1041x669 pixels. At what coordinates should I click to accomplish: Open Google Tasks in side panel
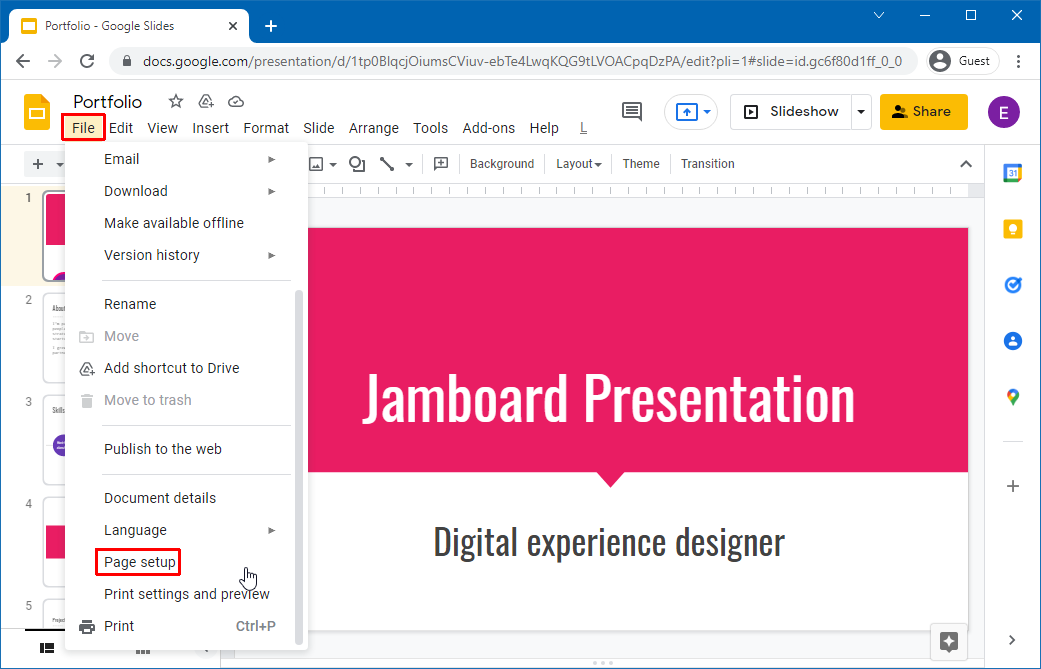pos(1012,285)
